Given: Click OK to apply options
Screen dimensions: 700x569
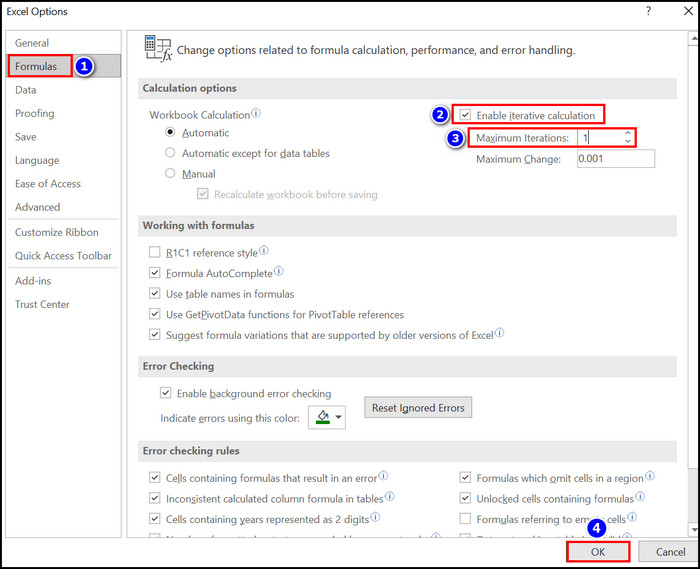Looking at the screenshot, I should click(x=598, y=552).
